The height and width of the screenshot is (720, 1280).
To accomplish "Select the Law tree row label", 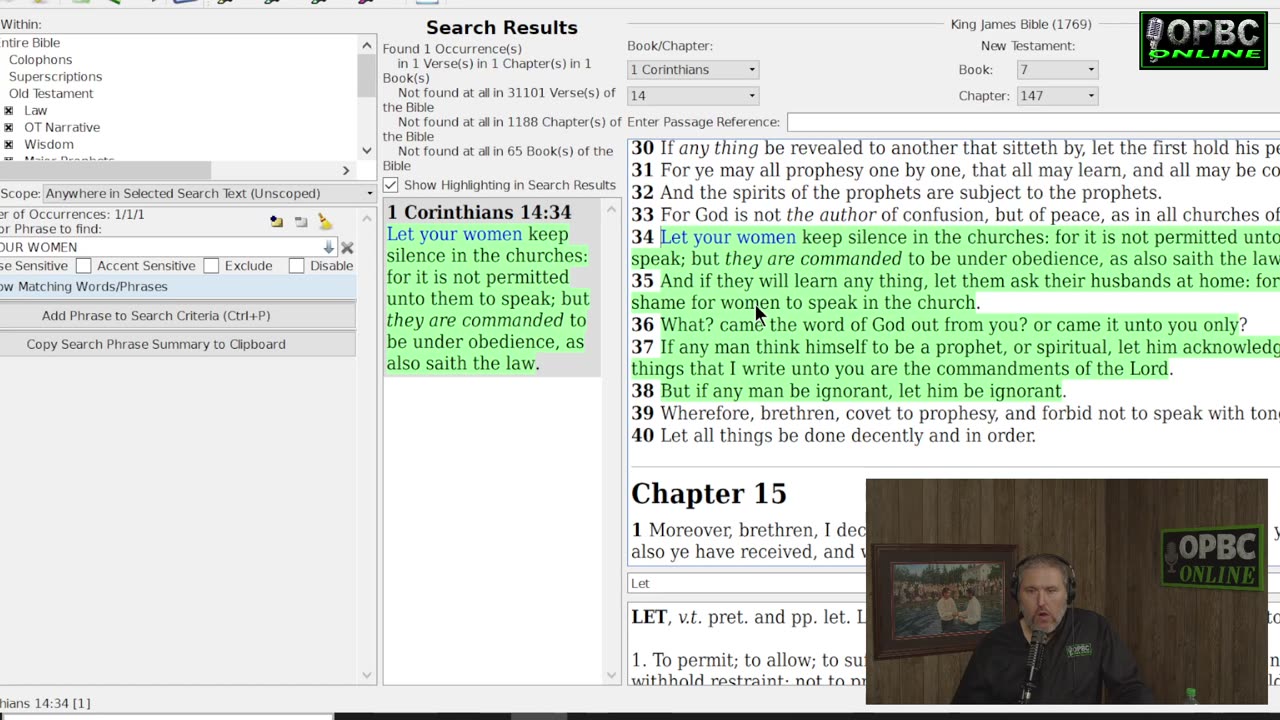I will [x=36, y=111].
